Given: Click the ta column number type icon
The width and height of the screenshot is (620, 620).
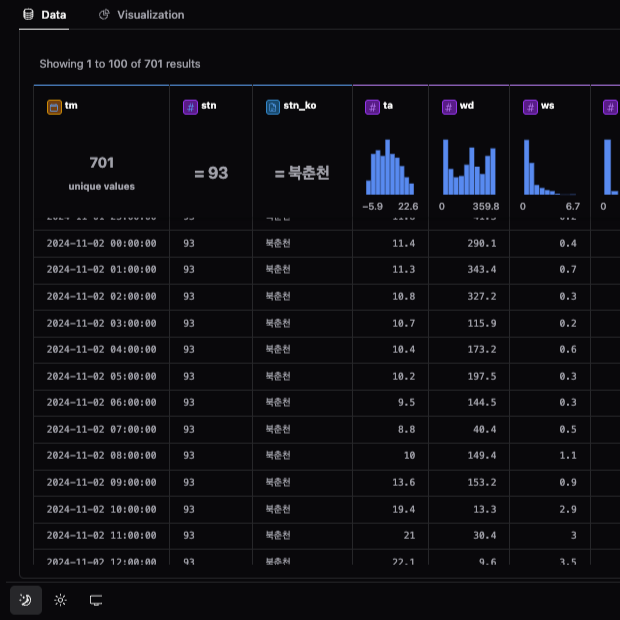Looking at the screenshot, I should coord(372,106).
